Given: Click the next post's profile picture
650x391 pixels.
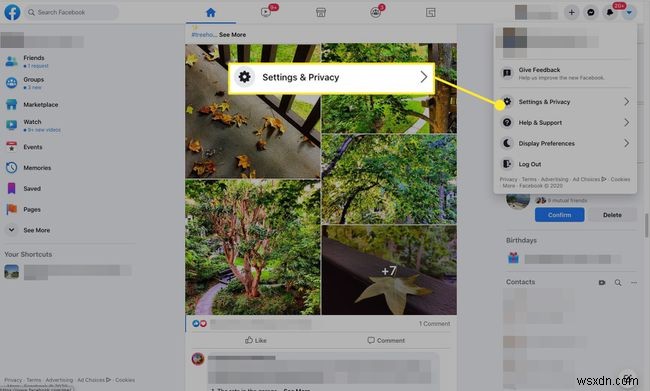Looking at the screenshot, I should 198,359.
